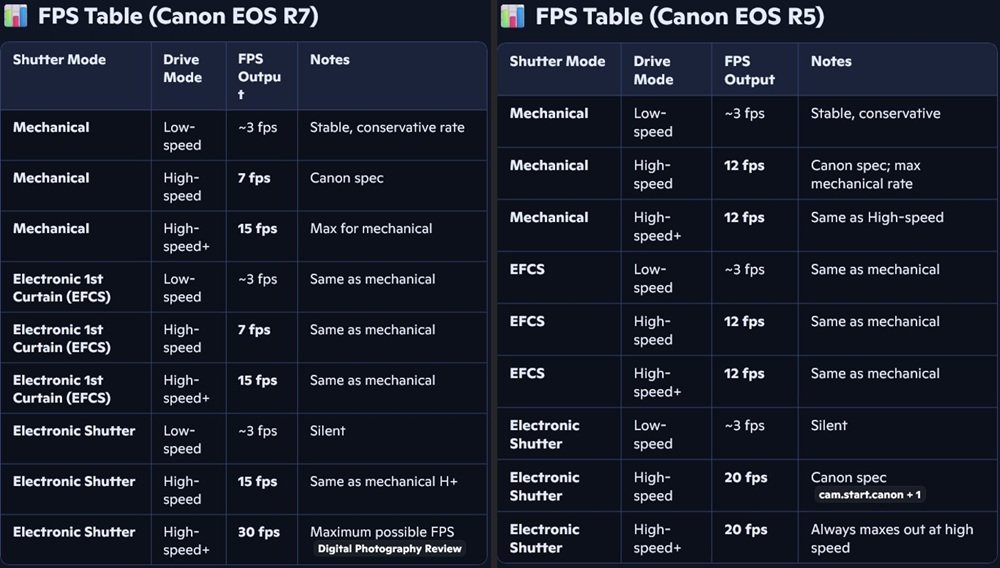The image size is (1000, 568).
Task: Open the Digital Photography Review source citation
Action: [389, 548]
